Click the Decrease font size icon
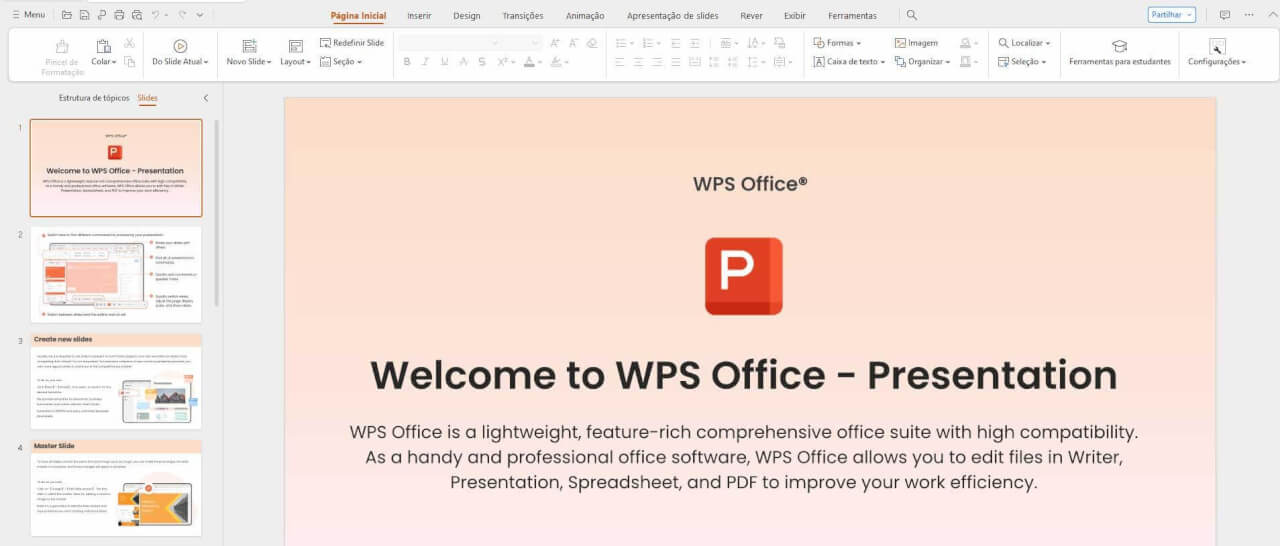This screenshot has height=546, width=1280. (573, 43)
